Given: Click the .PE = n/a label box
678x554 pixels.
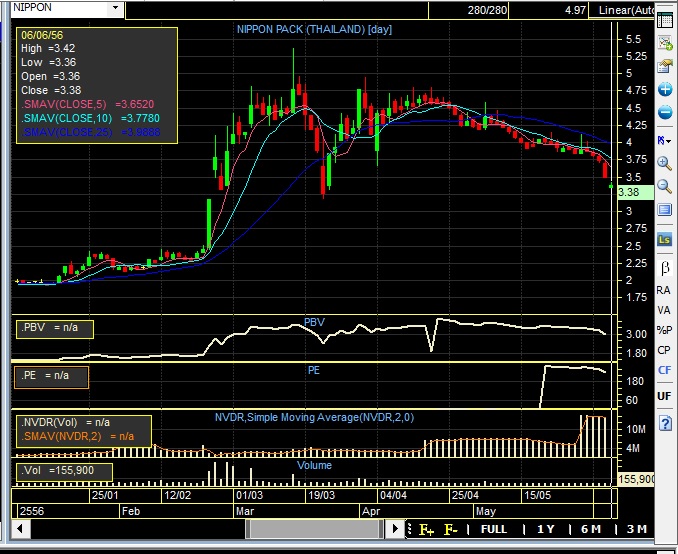Looking at the screenshot, I should click(51, 377).
